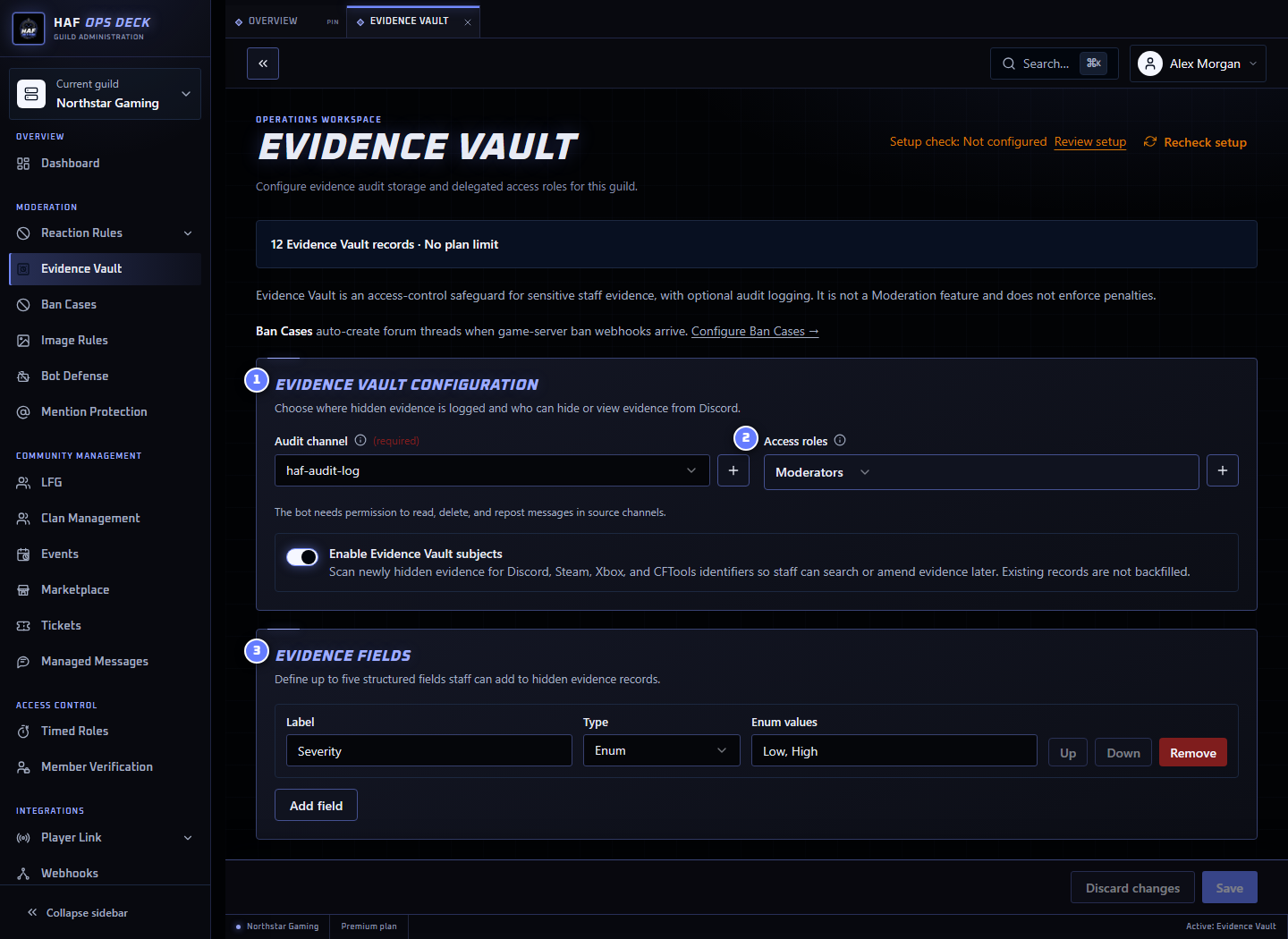Open the haf-audit-log channel dropdown
Viewport: 1288px width, 939px height.
(x=492, y=470)
